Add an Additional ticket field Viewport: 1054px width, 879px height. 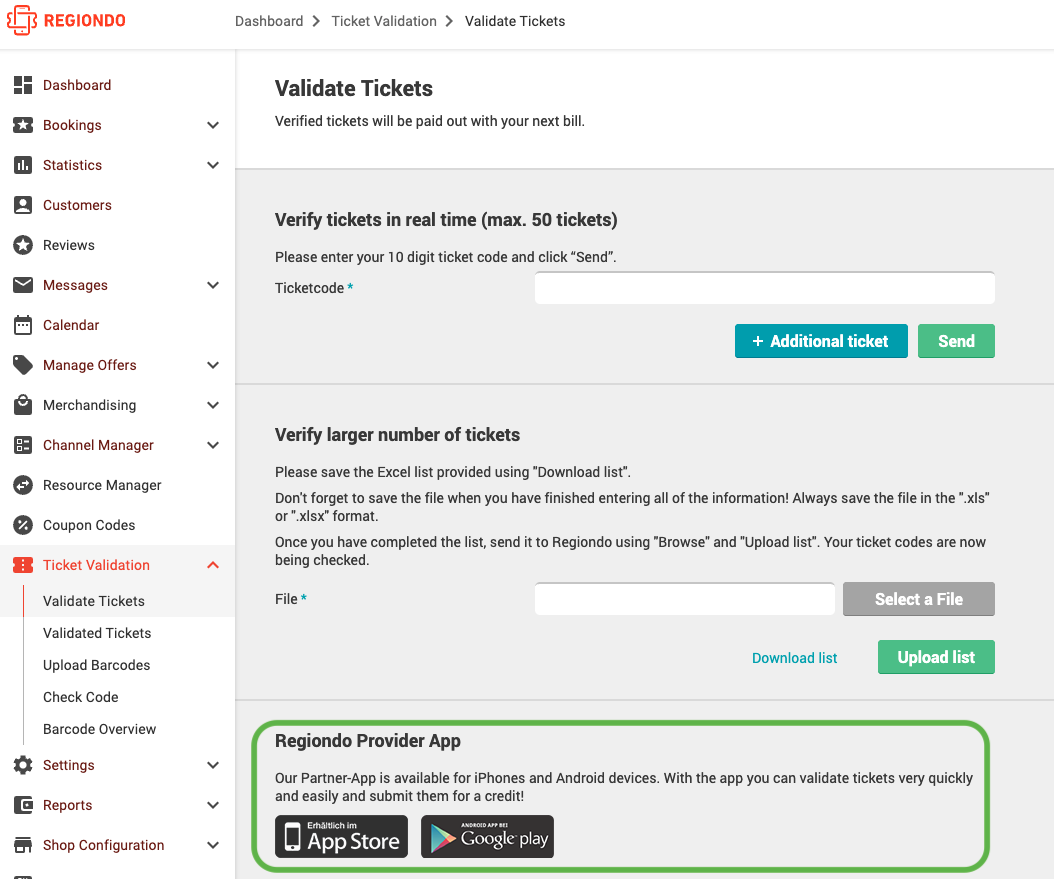[x=821, y=341]
